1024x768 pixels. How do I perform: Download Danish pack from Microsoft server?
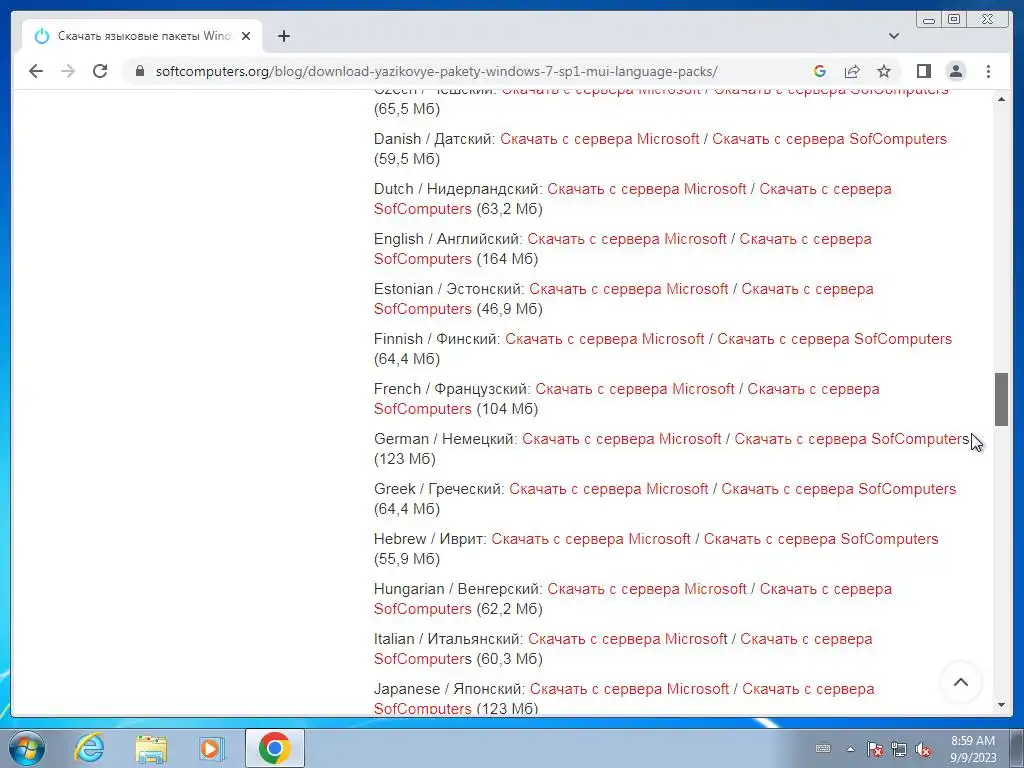coord(600,139)
